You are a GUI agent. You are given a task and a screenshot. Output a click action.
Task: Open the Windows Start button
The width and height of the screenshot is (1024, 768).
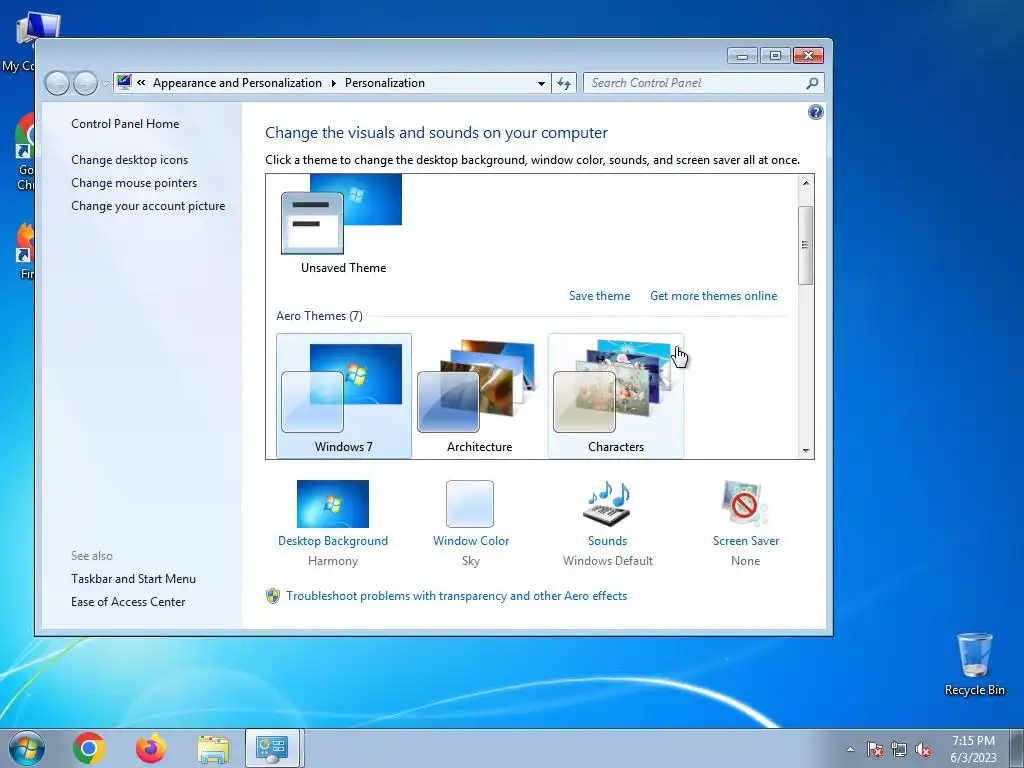click(x=27, y=748)
